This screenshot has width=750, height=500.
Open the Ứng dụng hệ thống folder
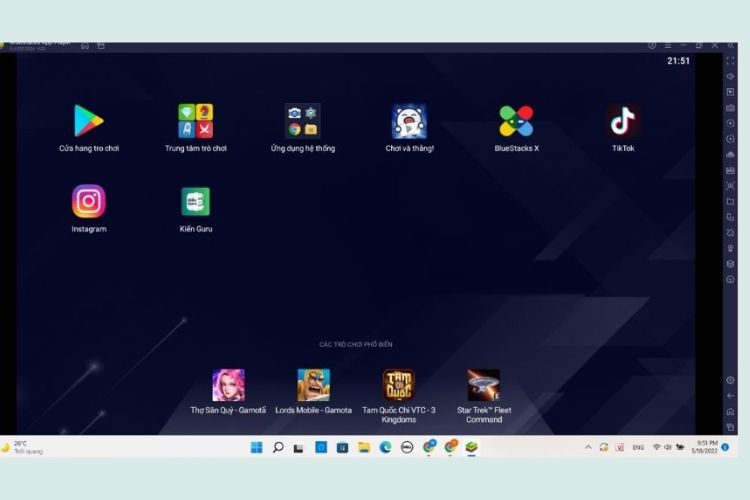click(x=303, y=121)
